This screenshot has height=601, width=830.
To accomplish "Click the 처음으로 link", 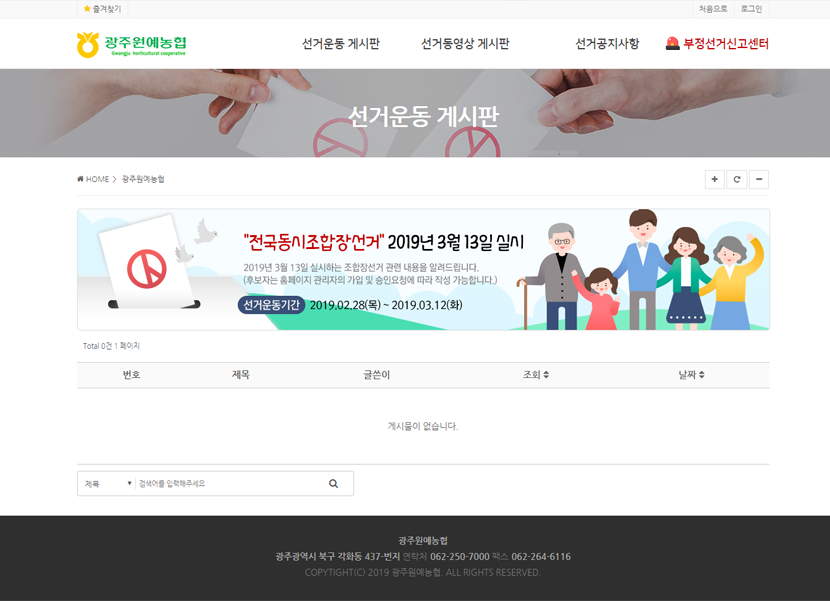I will (713, 9).
